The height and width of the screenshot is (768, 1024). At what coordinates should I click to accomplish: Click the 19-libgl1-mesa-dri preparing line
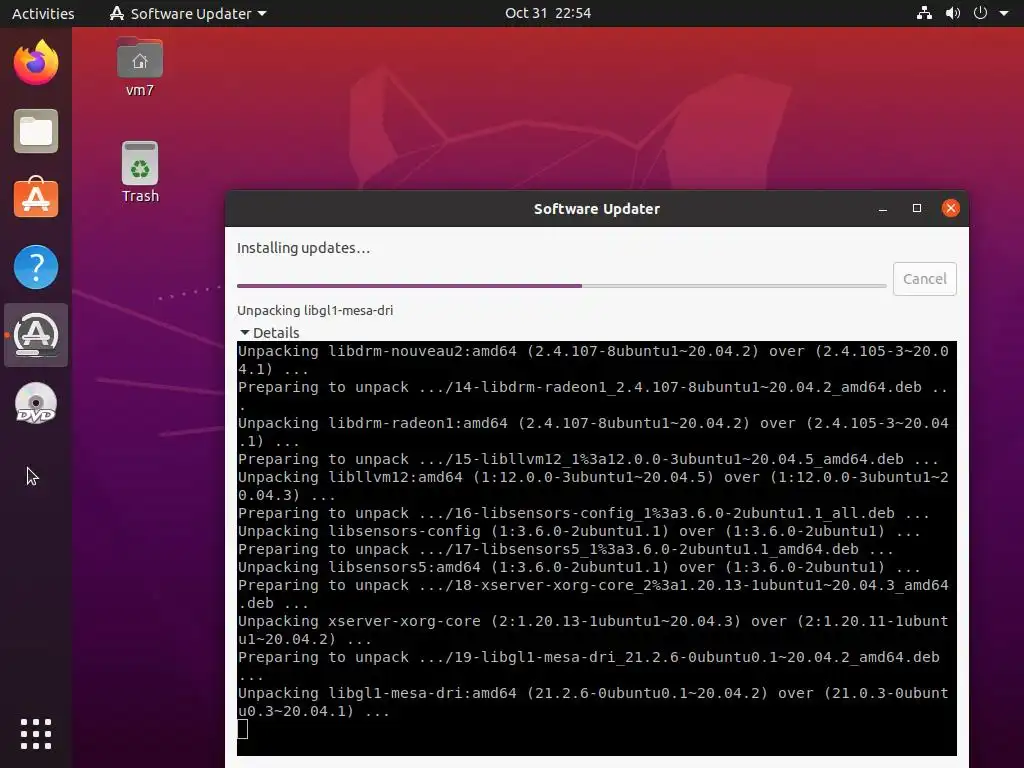[588, 666]
